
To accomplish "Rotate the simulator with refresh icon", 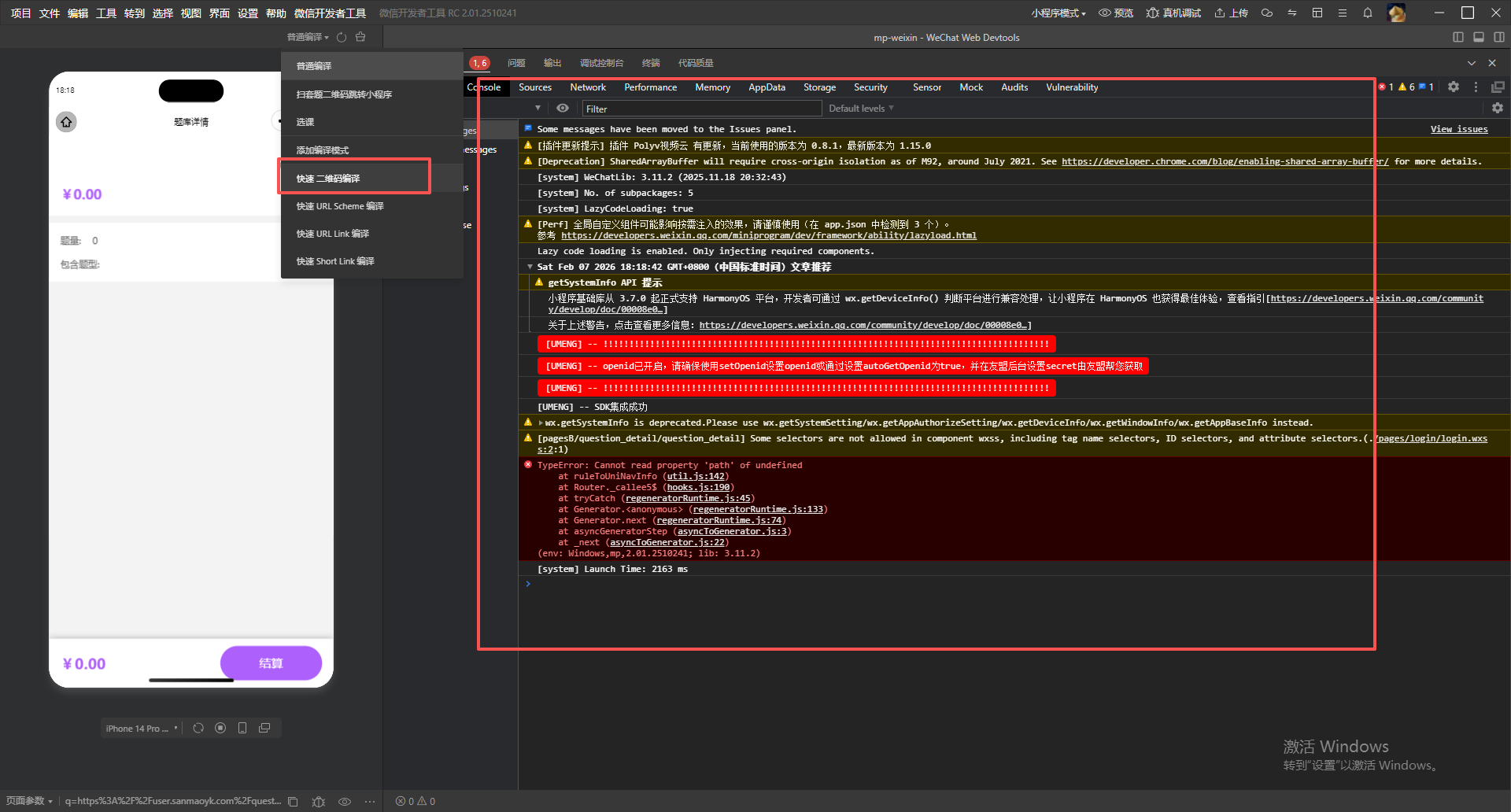I will tap(198, 728).
